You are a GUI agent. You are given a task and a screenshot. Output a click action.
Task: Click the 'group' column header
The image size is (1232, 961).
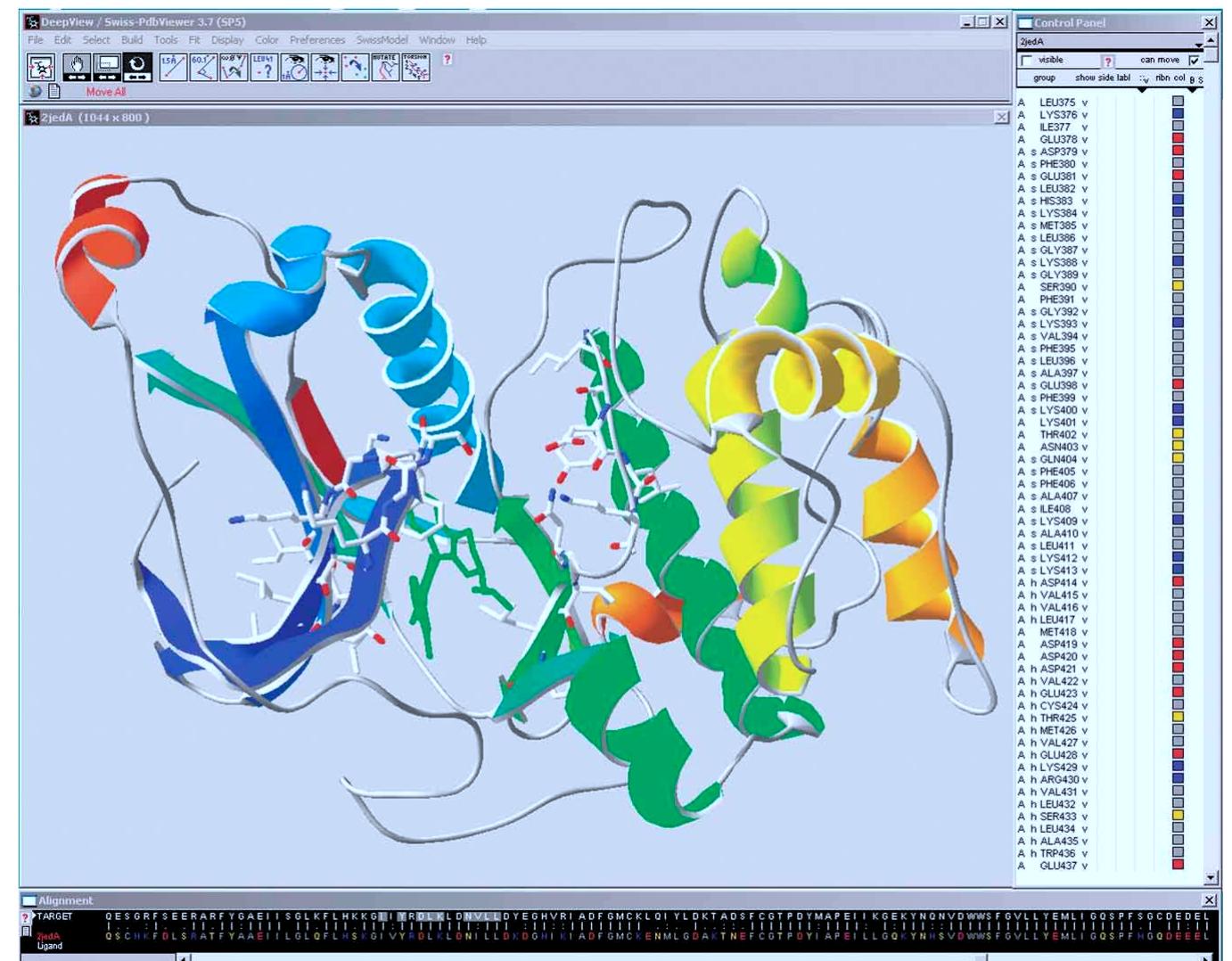1044,78
